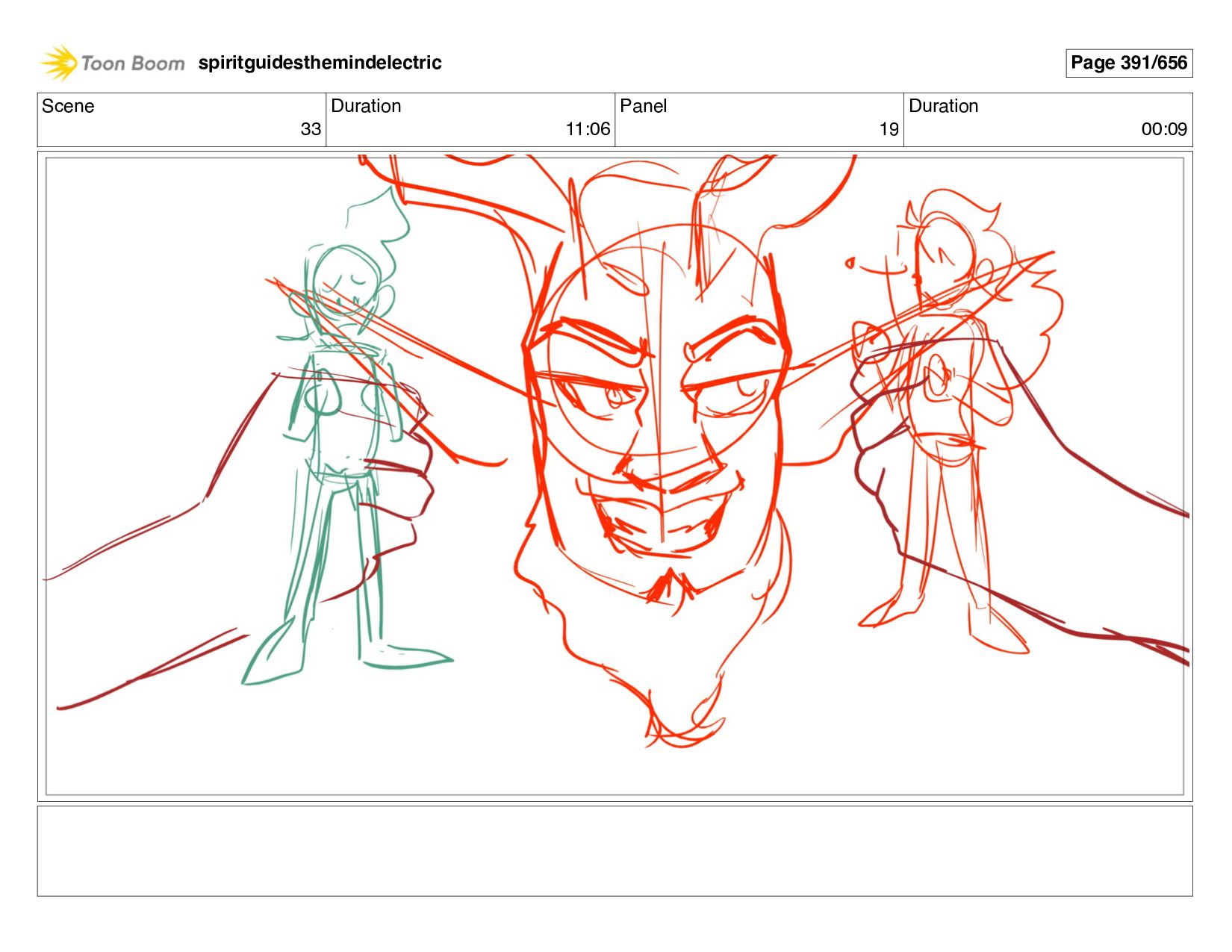Click the Page 391/656 indicator box
The width and height of the screenshot is (1232, 952).
pos(1128,63)
